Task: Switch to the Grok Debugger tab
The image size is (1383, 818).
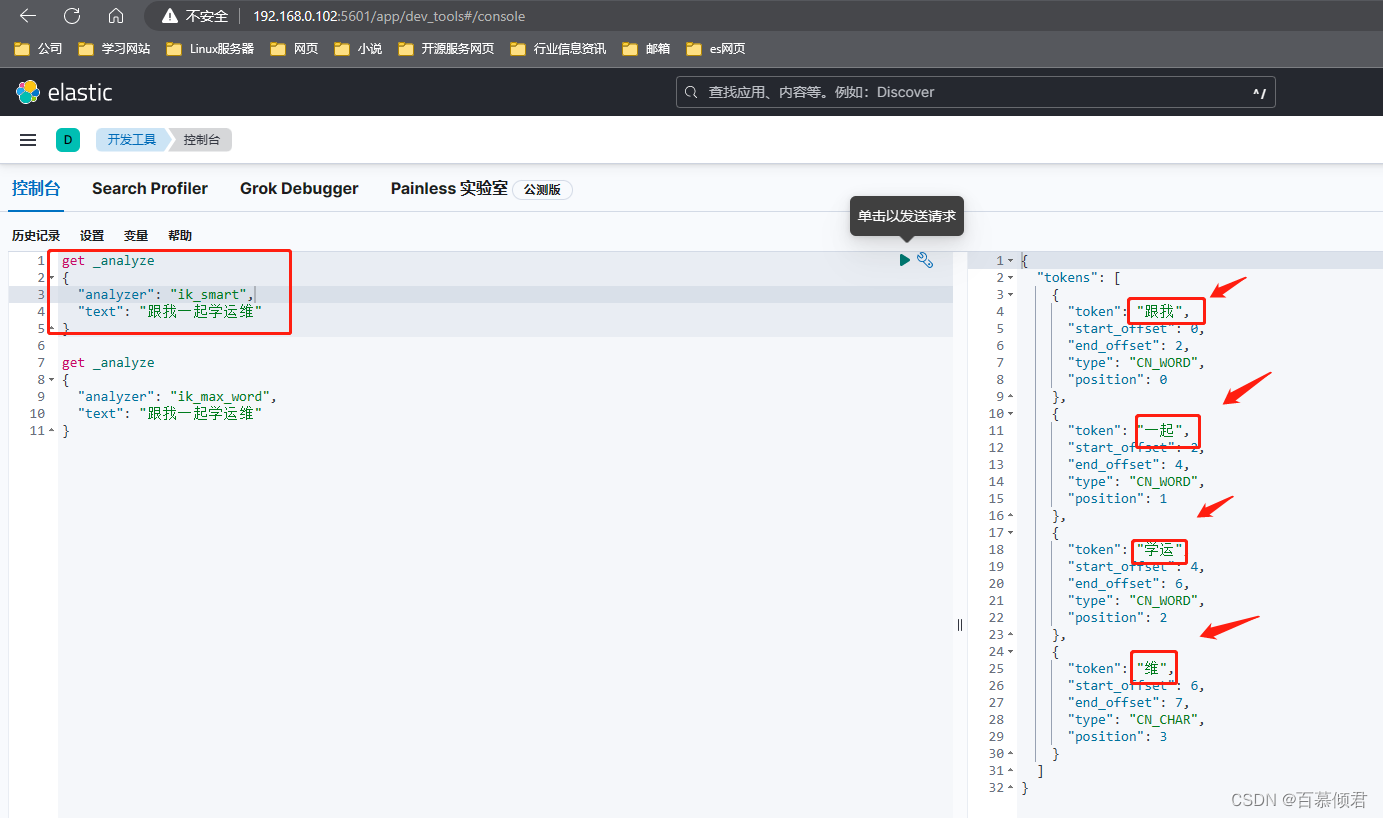Action: click(x=299, y=188)
